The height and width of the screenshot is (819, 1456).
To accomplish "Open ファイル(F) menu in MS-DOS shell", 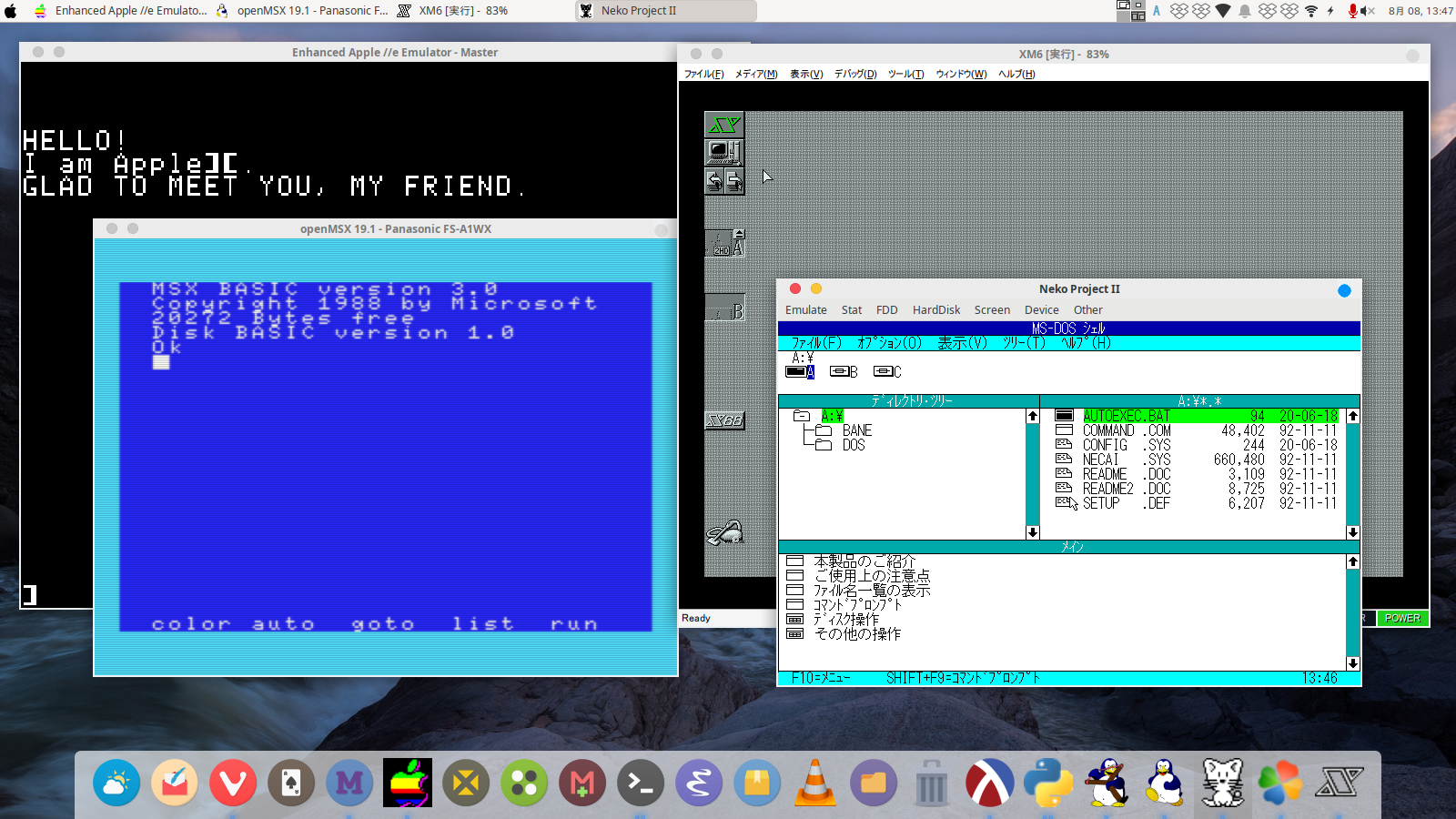I will coord(816,343).
